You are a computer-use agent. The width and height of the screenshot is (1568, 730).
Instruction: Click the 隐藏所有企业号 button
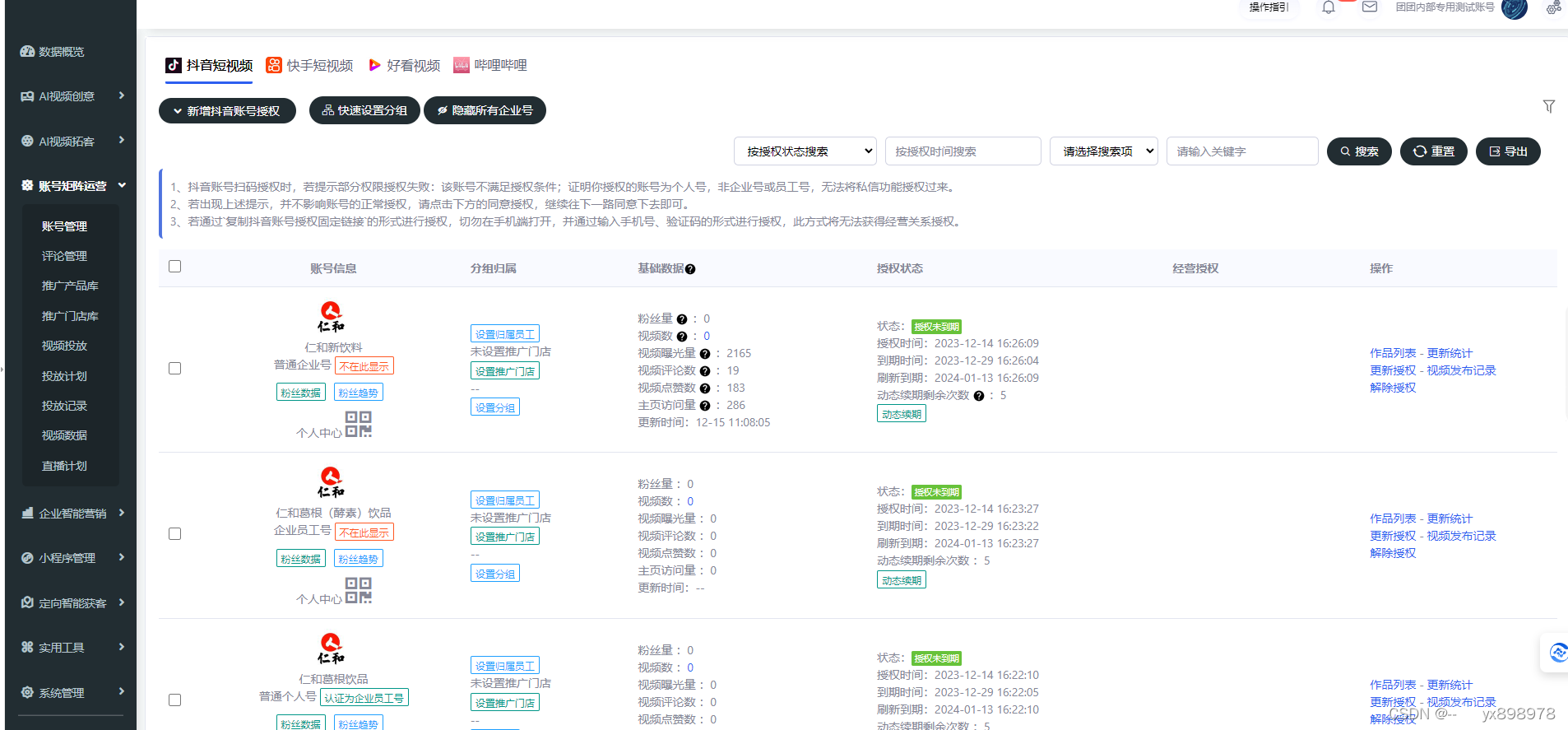(485, 110)
